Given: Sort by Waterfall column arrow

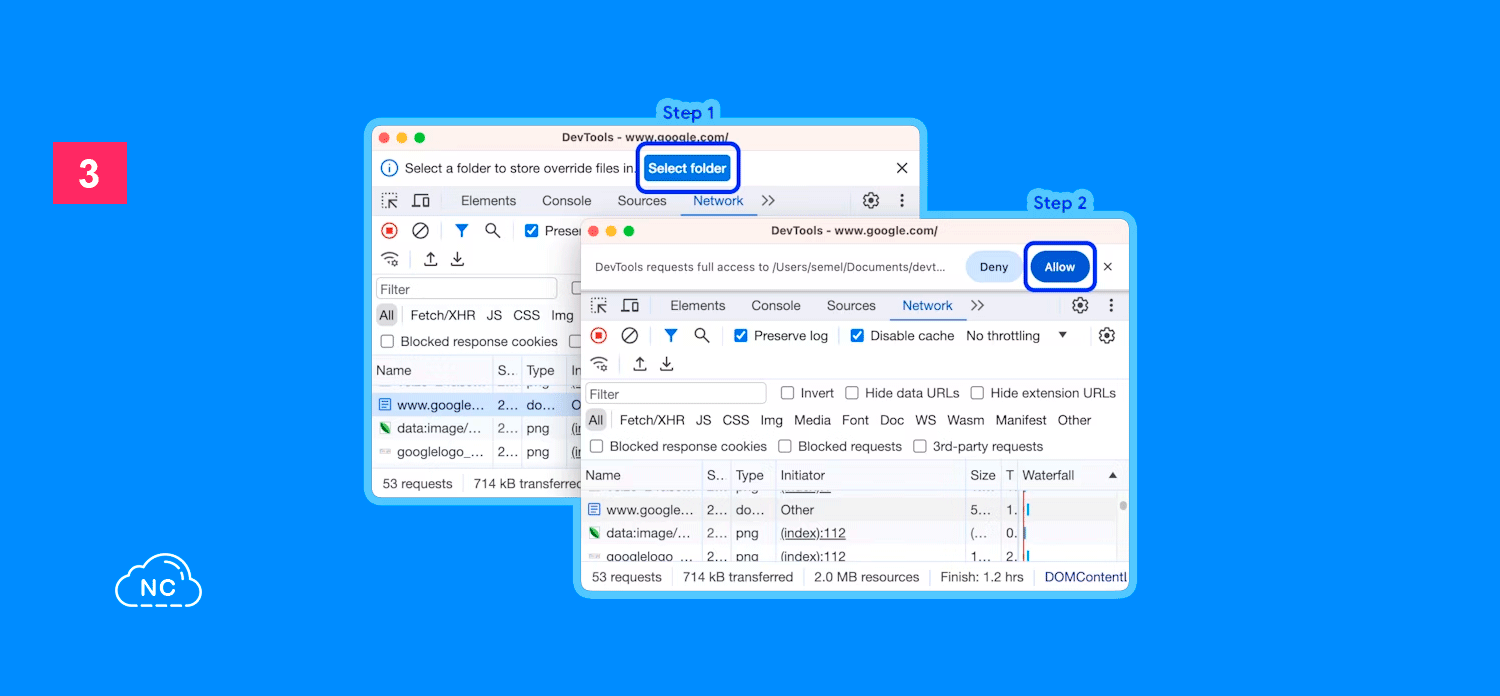Looking at the screenshot, I should (x=1113, y=476).
